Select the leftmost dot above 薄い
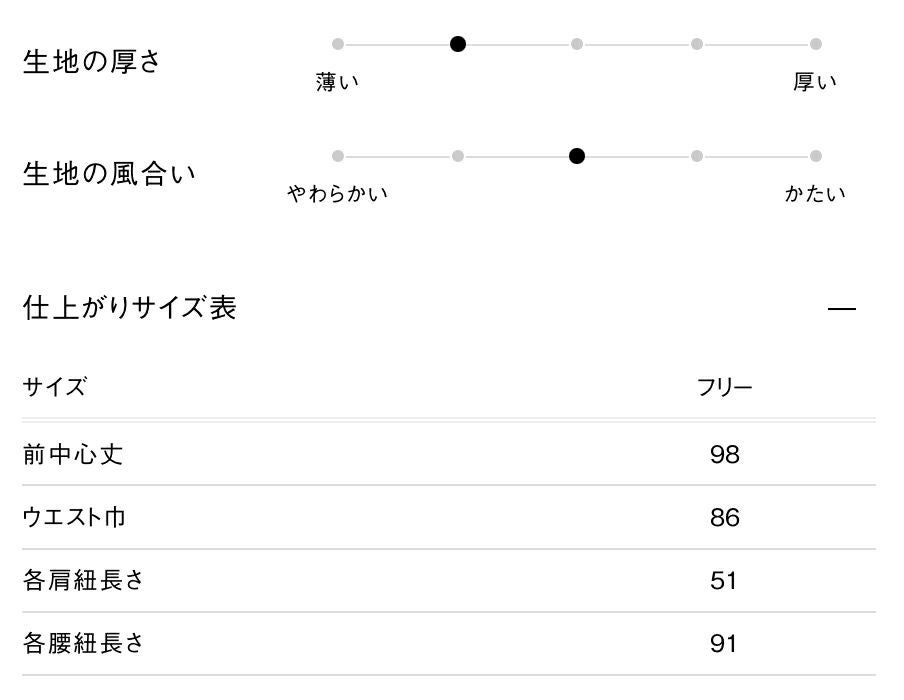 click(338, 44)
